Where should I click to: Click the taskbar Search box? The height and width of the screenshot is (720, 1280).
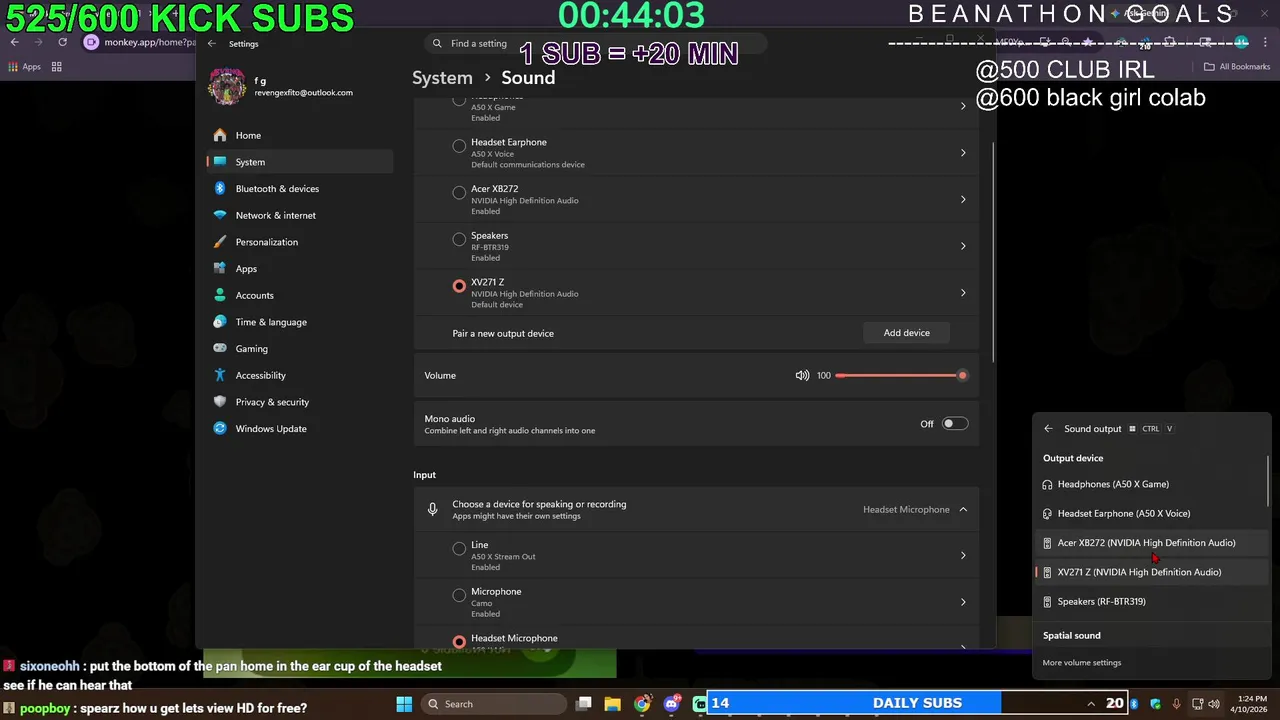[x=495, y=704]
